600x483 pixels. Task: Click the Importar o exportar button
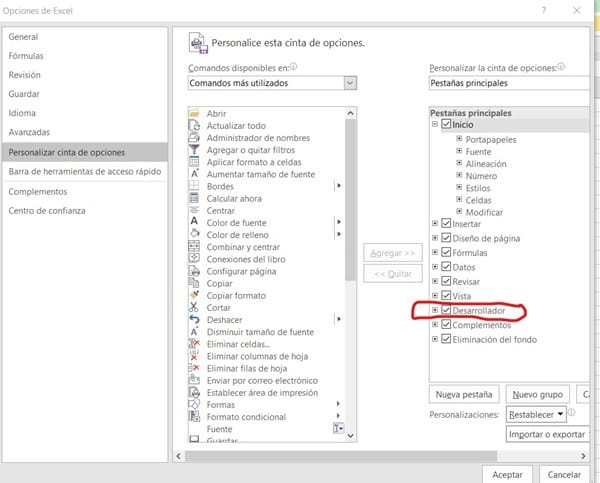click(547, 434)
